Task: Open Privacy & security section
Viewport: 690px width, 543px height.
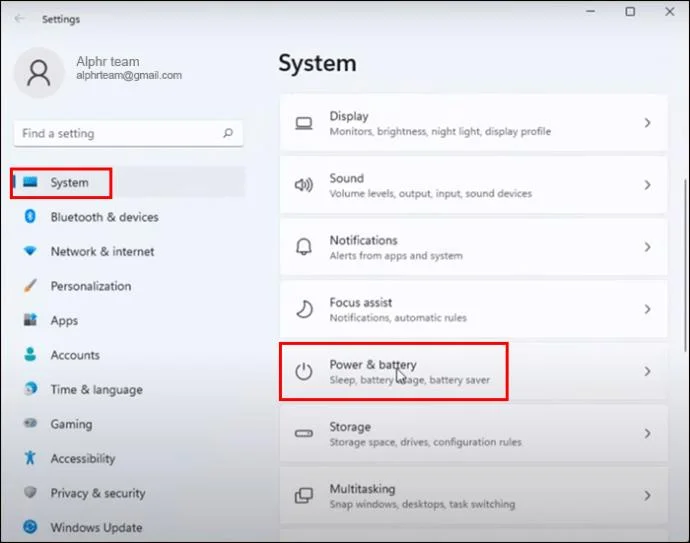Action: click(x=128, y=493)
